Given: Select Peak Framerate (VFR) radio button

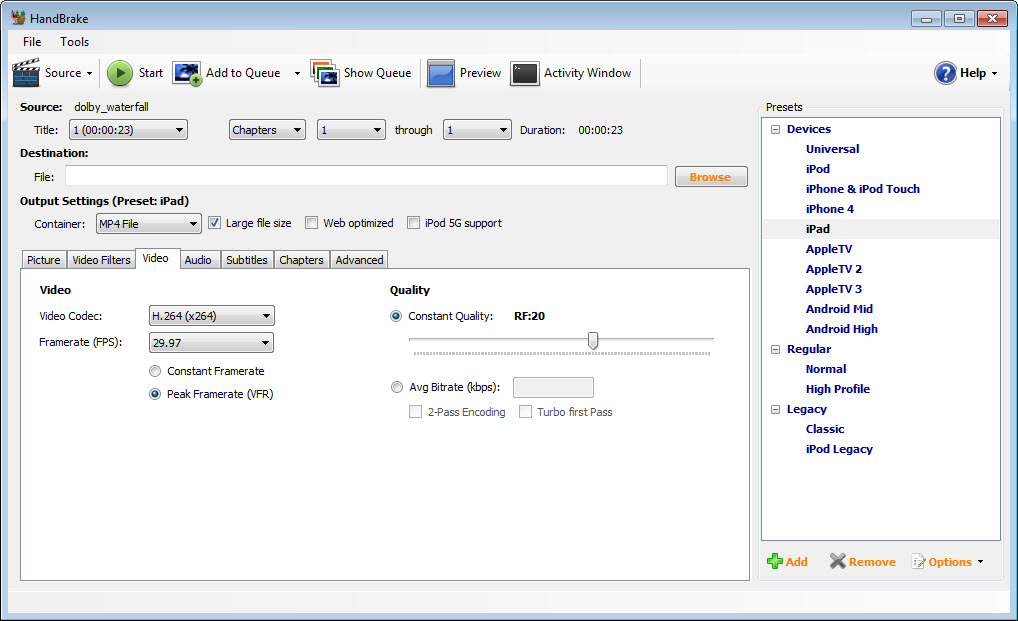Looking at the screenshot, I should (x=155, y=394).
